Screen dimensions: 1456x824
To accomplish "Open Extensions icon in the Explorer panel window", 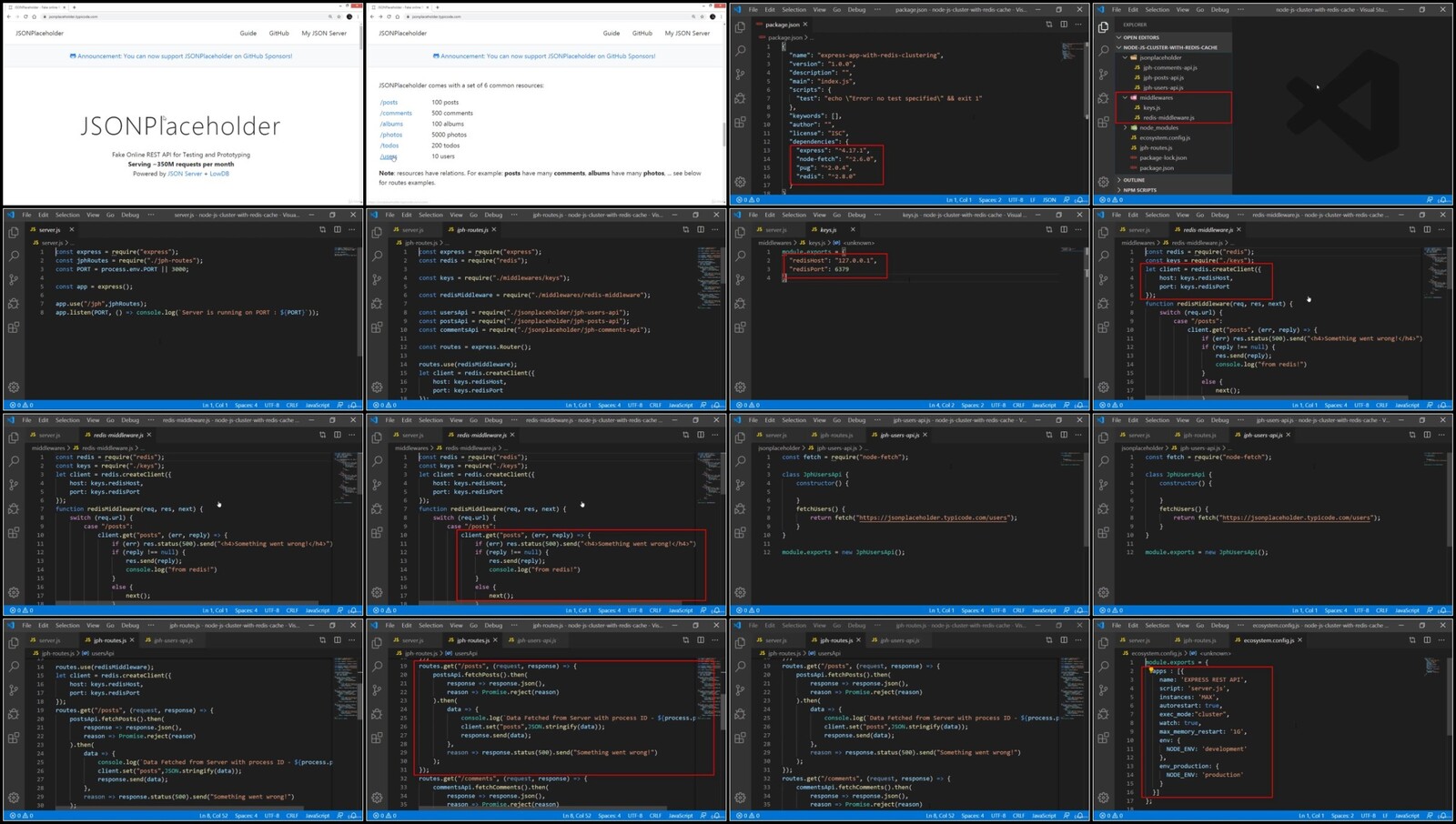I will pyautogui.click(x=1104, y=122).
